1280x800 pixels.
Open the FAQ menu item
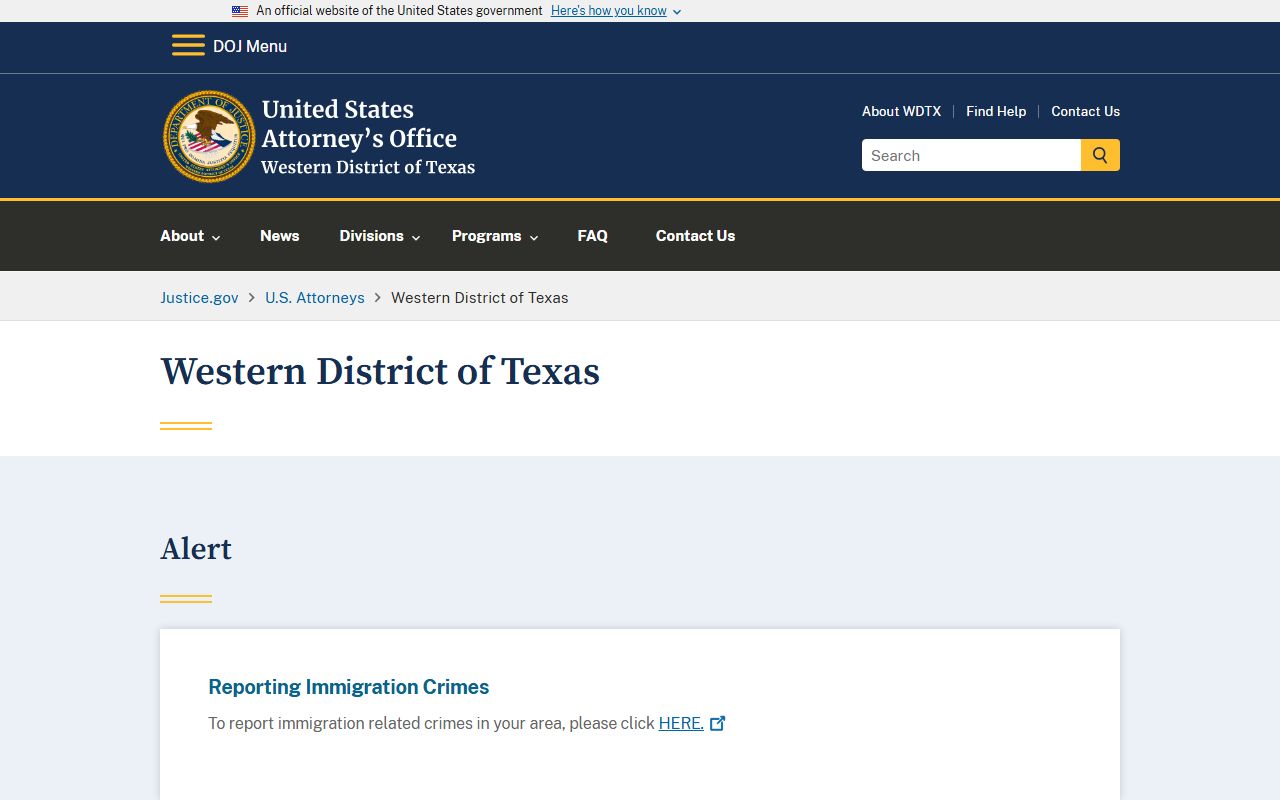(x=592, y=236)
